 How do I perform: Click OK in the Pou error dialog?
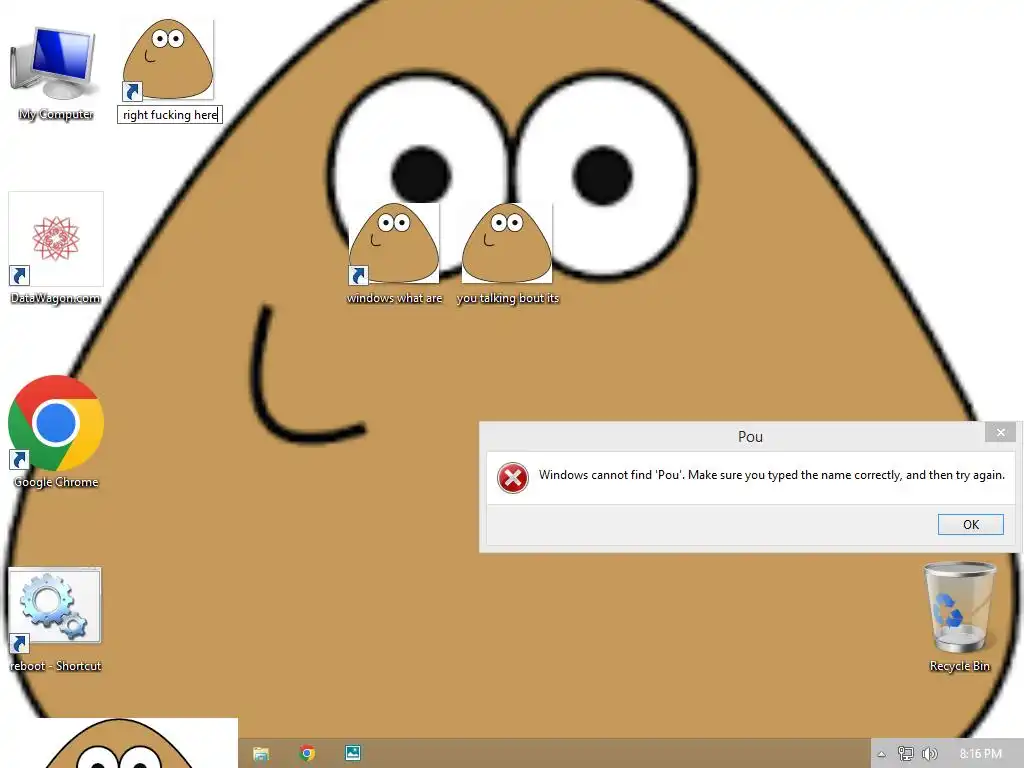point(970,524)
